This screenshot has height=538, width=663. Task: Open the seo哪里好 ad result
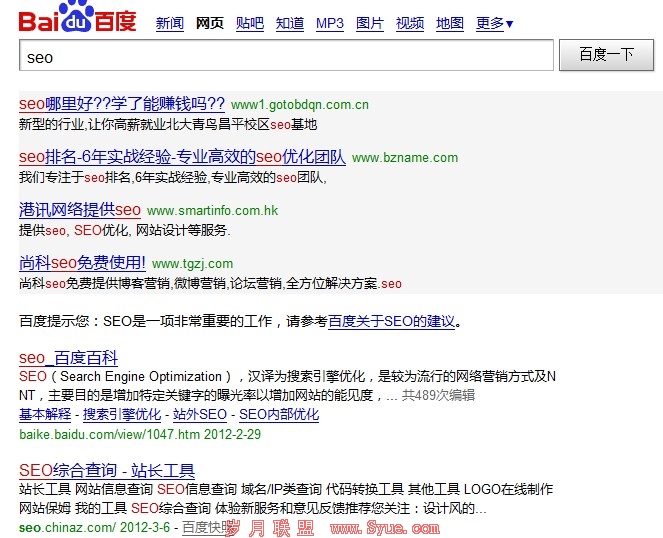tap(122, 103)
